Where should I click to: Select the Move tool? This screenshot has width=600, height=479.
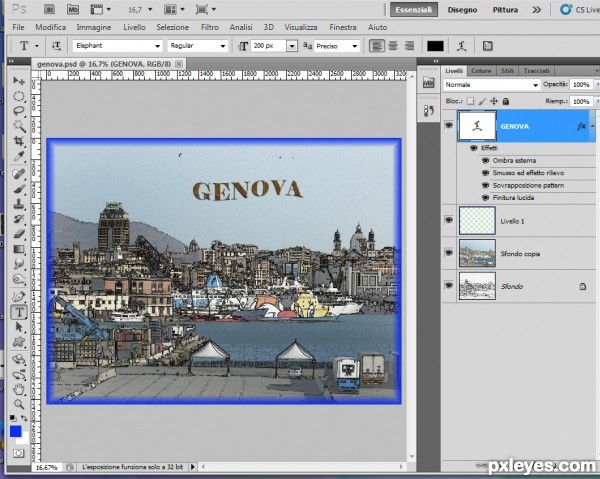click(19, 80)
